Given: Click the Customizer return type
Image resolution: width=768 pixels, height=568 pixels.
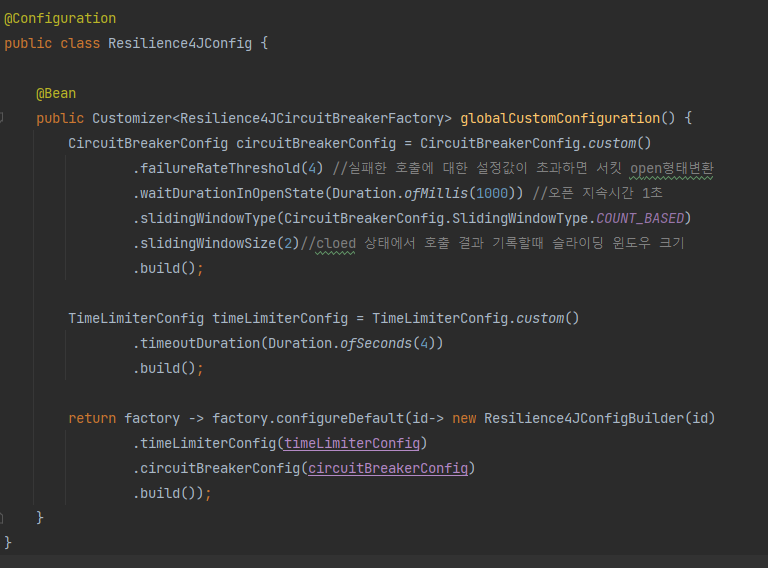Looking at the screenshot, I should pyautogui.click(x=132, y=118).
